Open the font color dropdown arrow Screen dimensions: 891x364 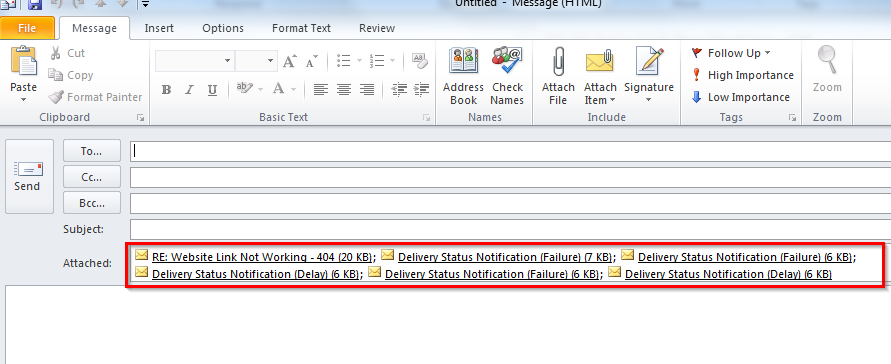point(293,90)
